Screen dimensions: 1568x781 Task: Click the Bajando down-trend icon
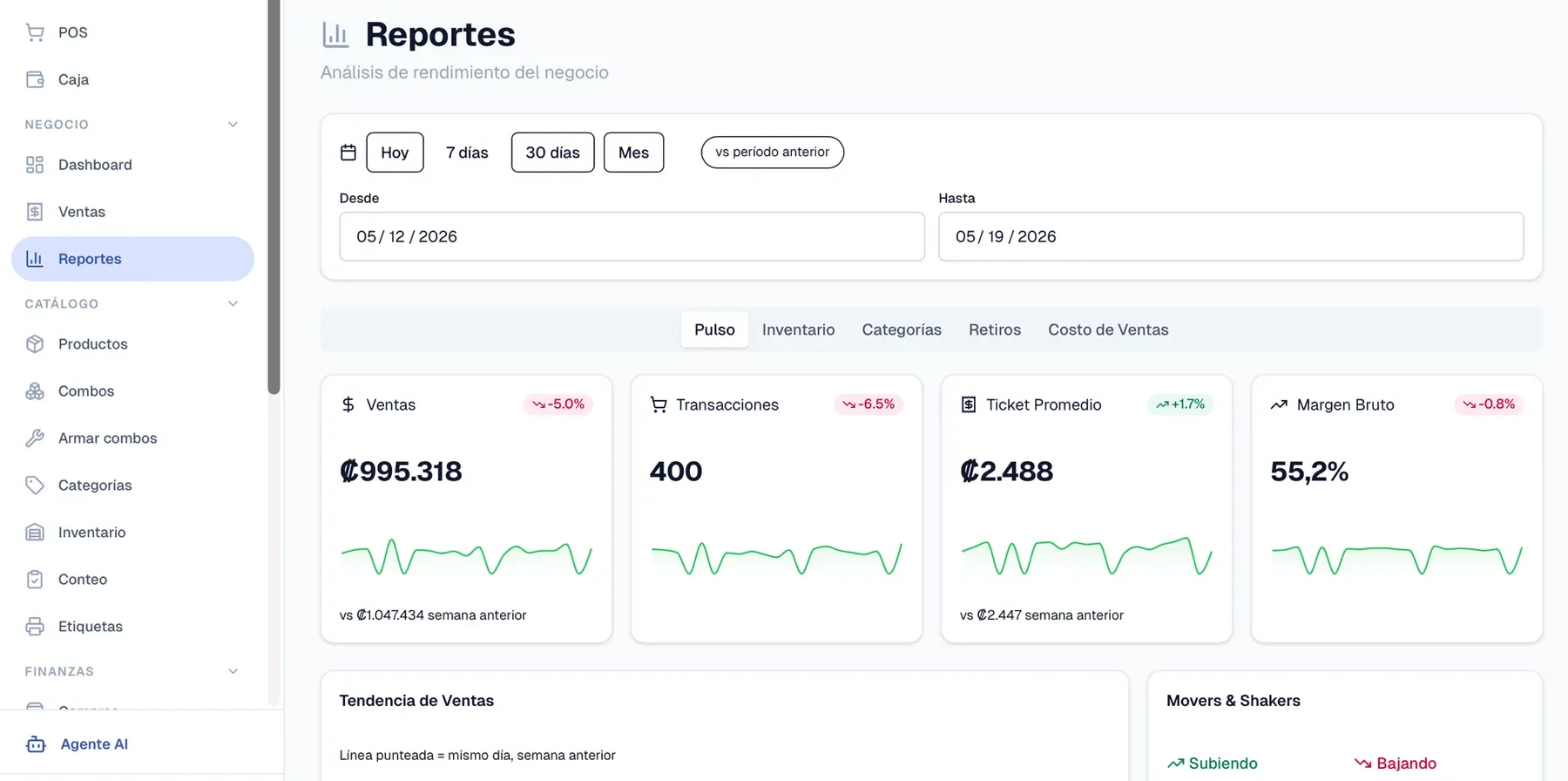tap(1363, 764)
